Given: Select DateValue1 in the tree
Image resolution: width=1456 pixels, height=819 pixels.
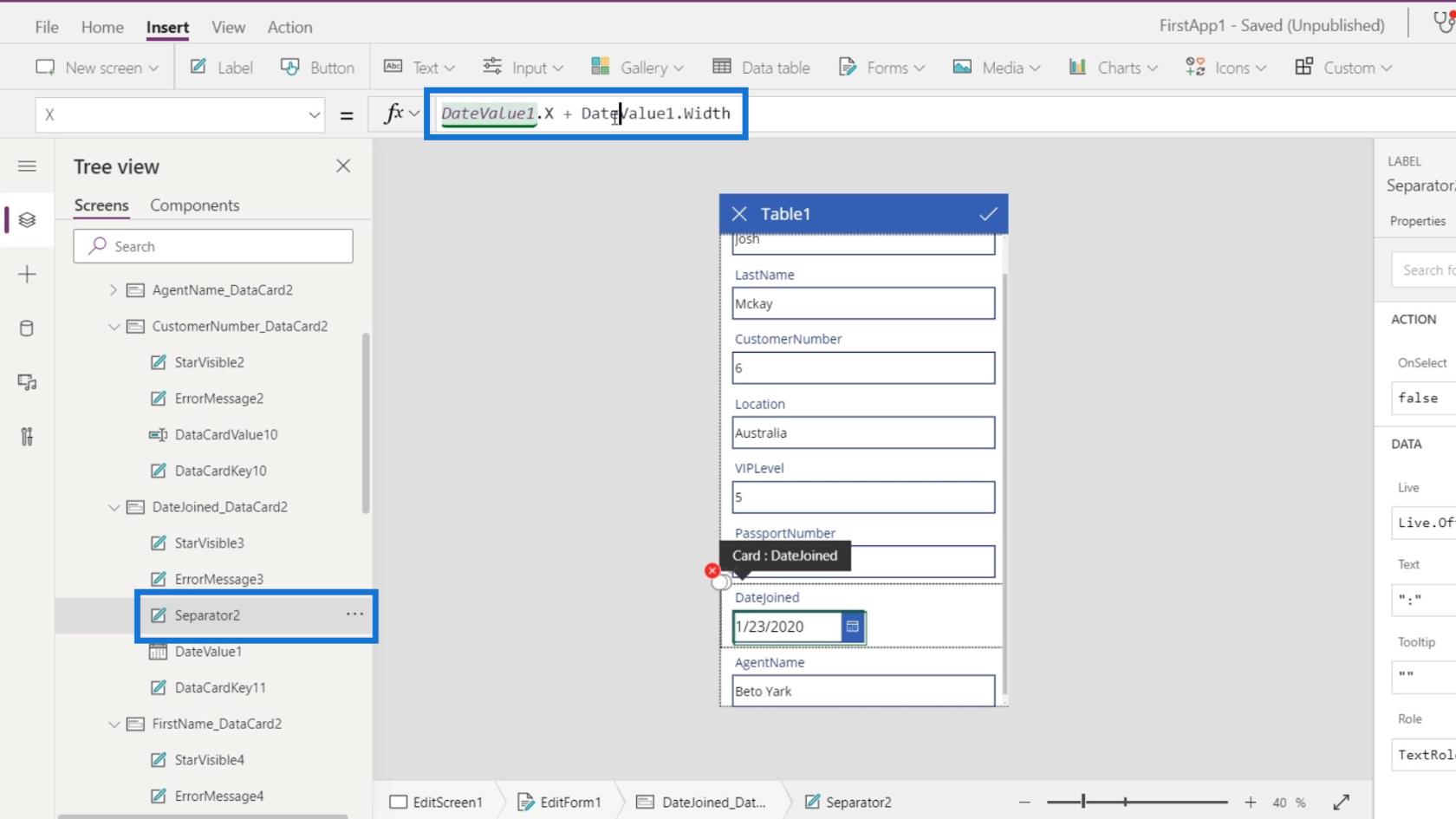Looking at the screenshot, I should pyautogui.click(x=208, y=652).
